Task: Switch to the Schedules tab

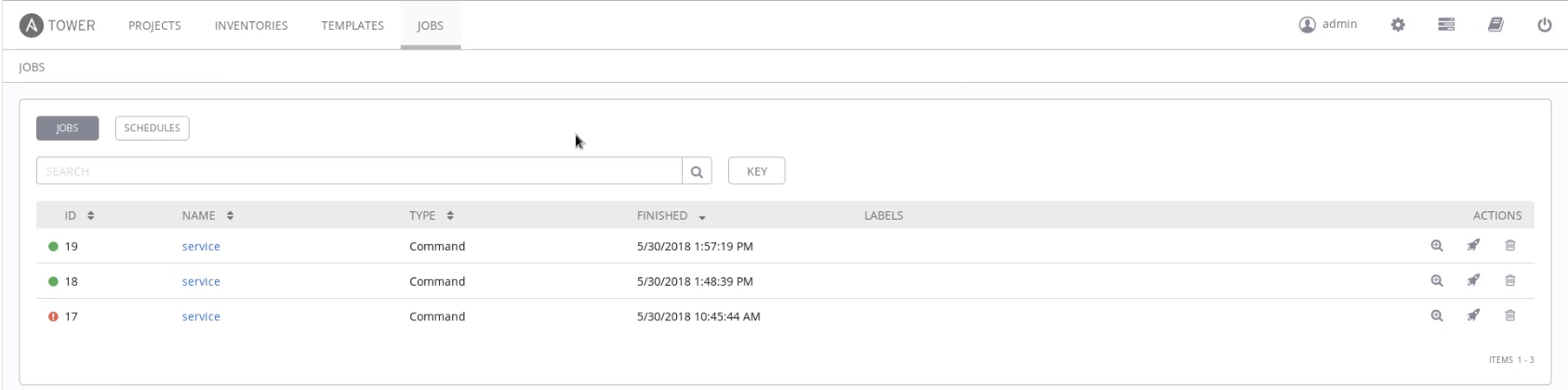Action: pyautogui.click(x=152, y=128)
